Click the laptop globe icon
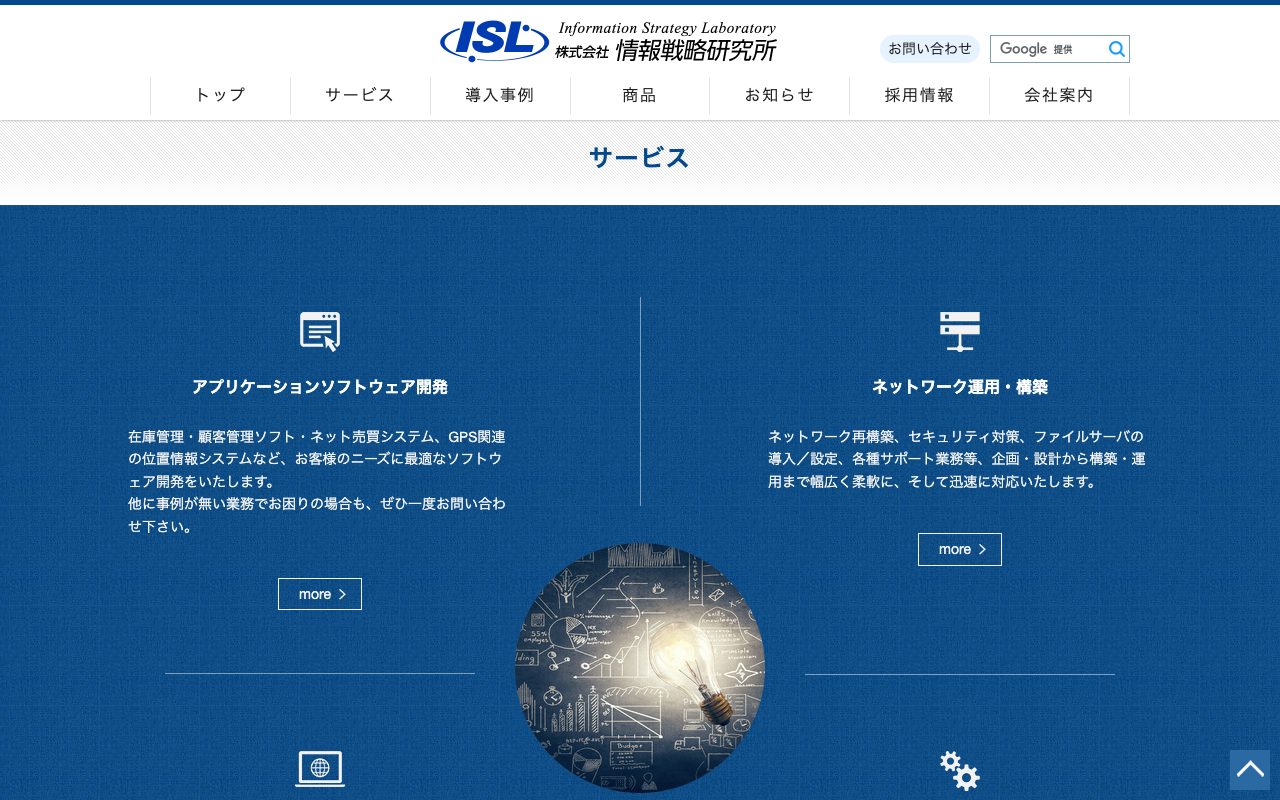Viewport: 1280px width, 800px height. click(320, 769)
